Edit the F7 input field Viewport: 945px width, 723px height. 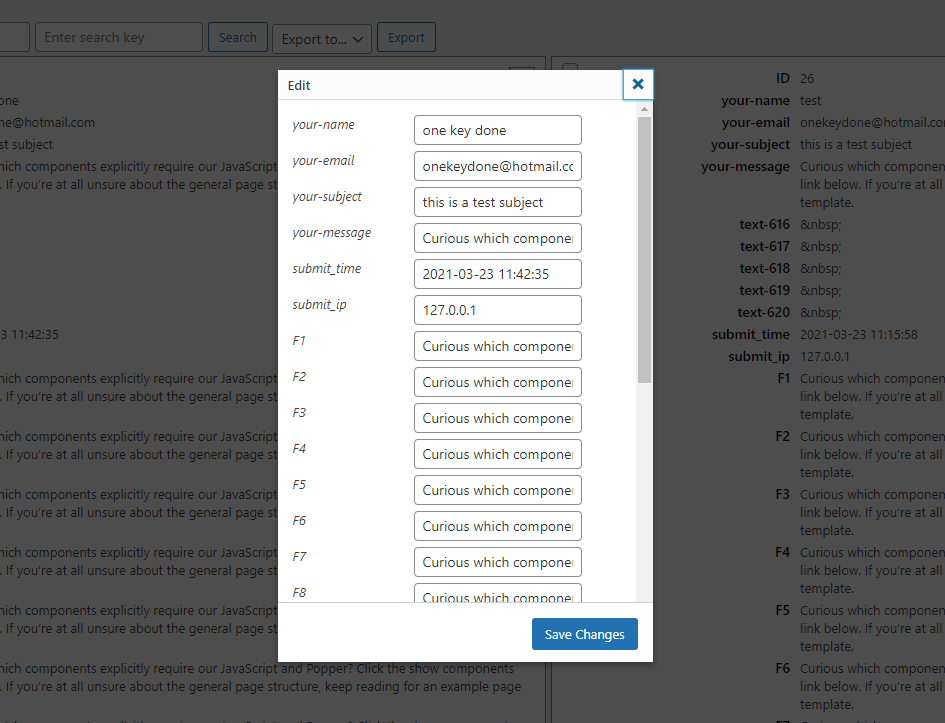[498, 562]
